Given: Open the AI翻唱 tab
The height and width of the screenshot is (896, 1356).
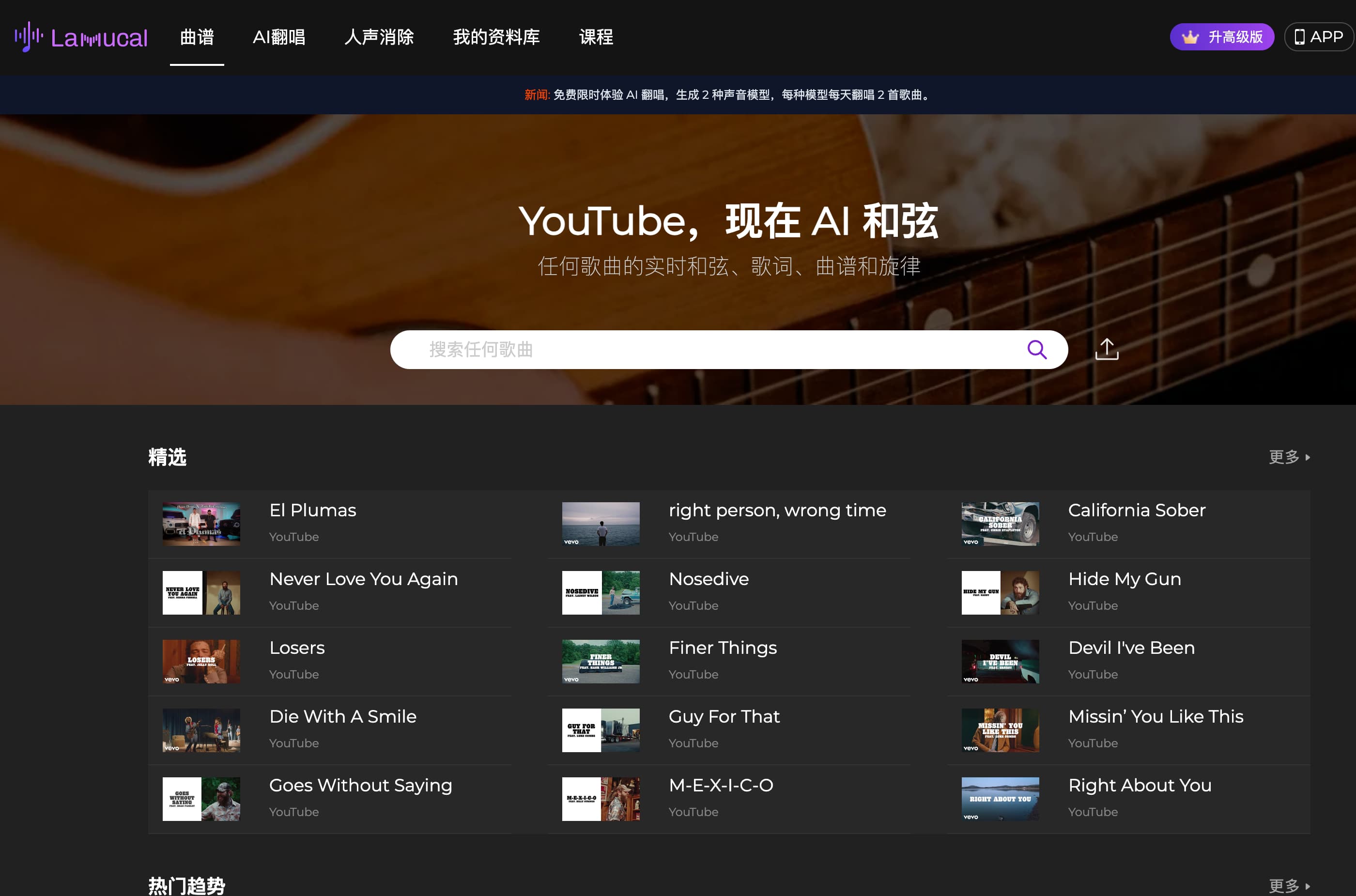Looking at the screenshot, I should pos(279,37).
